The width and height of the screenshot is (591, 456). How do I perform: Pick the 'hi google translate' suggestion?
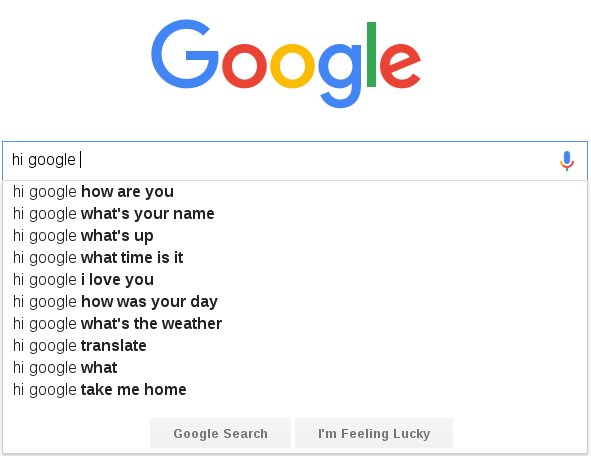tap(295, 346)
